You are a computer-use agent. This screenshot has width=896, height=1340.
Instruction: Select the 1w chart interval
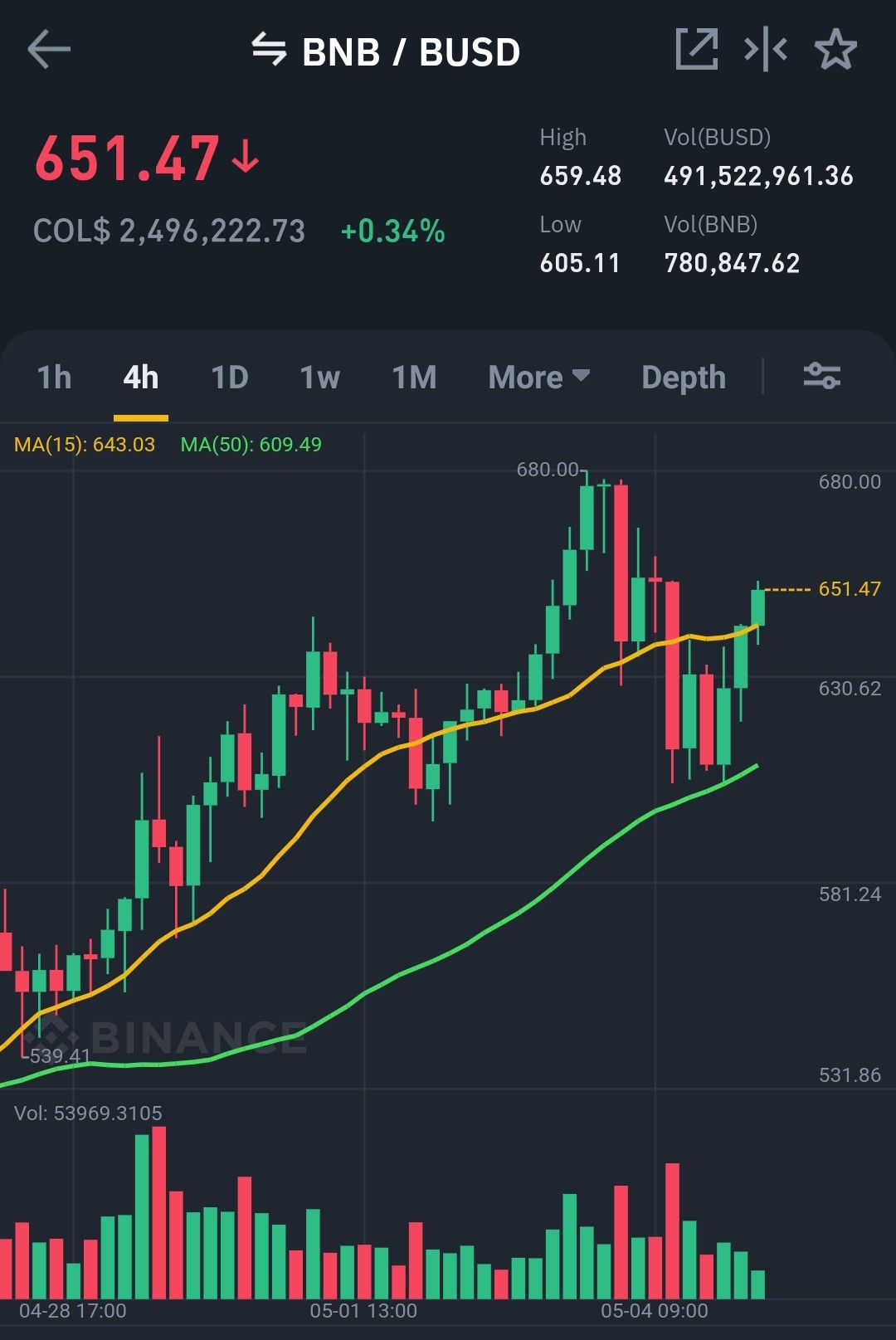click(320, 378)
